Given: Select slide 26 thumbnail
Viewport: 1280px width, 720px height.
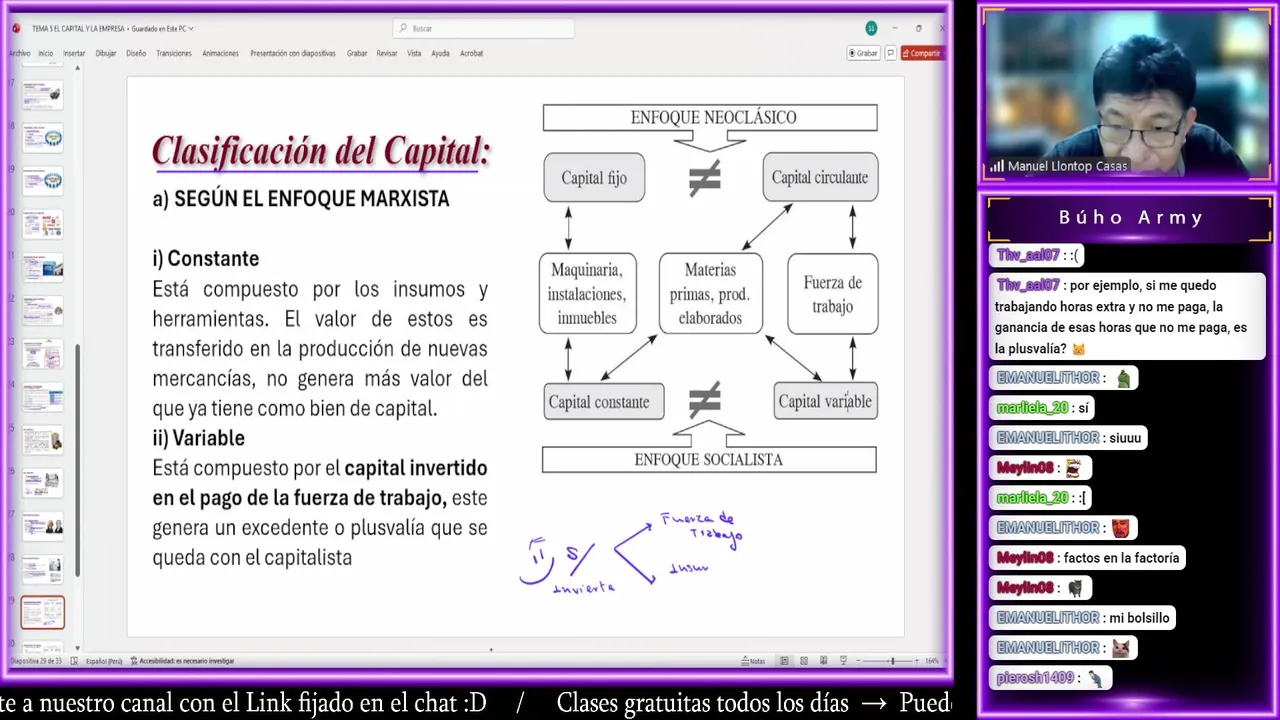Looking at the screenshot, I should (x=43, y=483).
